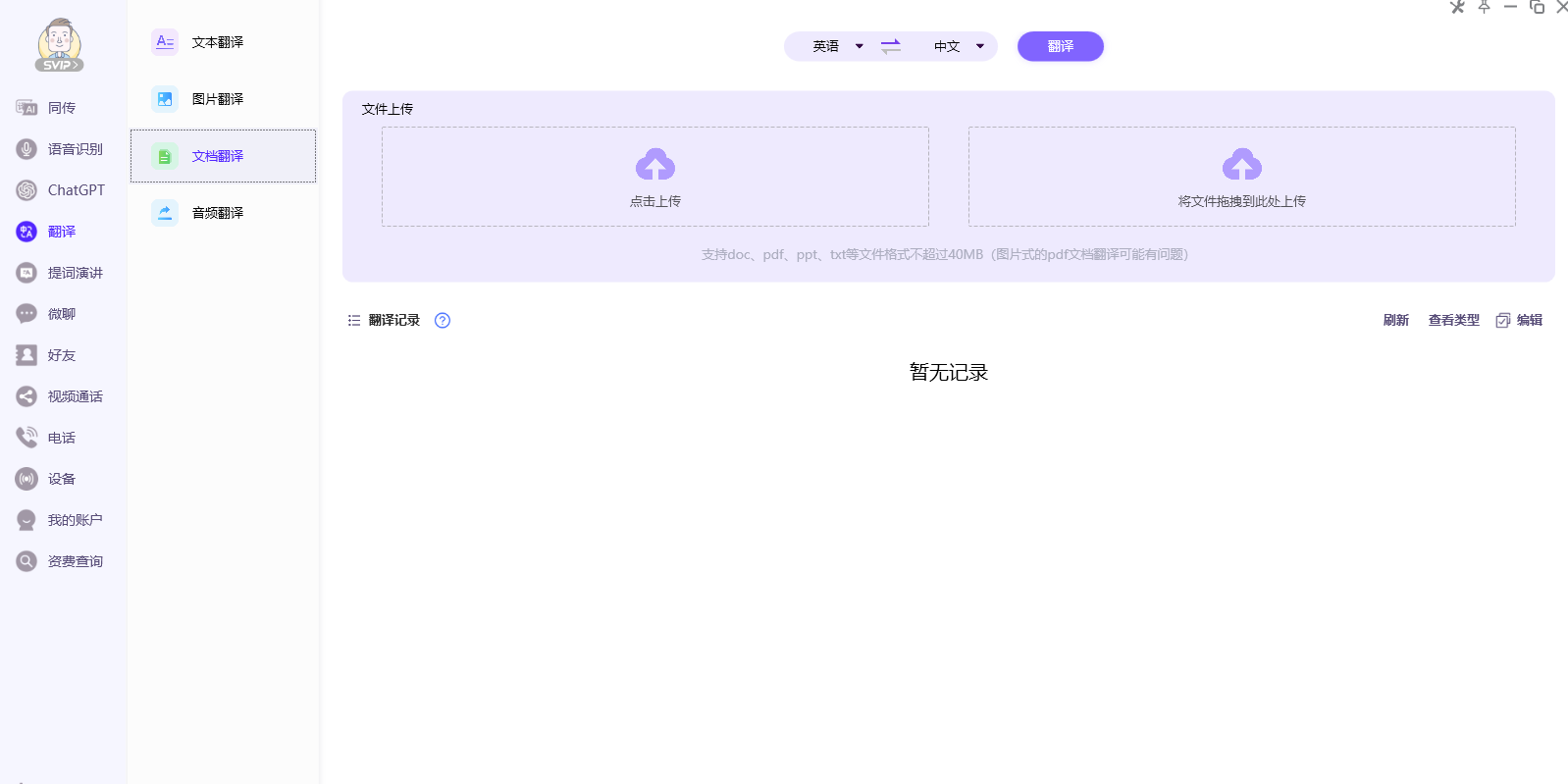The width and height of the screenshot is (1568, 784).
Task: Pin the window with the pushpin icon
Action: tap(1484, 7)
